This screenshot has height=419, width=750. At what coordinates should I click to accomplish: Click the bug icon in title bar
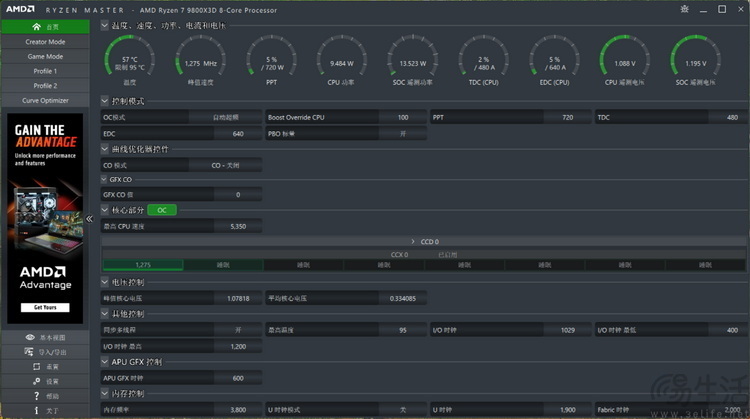[x=684, y=9]
